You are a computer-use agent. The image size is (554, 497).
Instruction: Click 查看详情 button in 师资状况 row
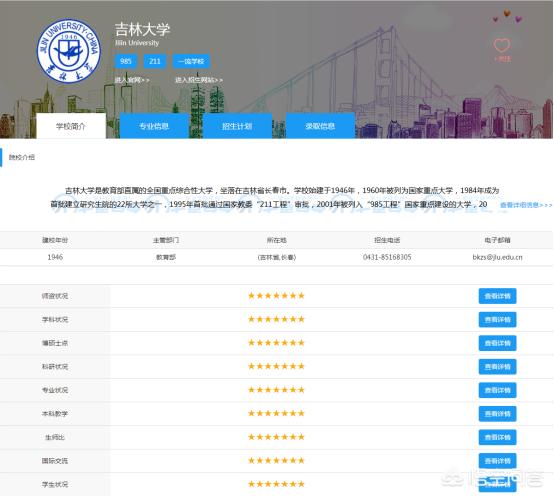coord(497,296)
